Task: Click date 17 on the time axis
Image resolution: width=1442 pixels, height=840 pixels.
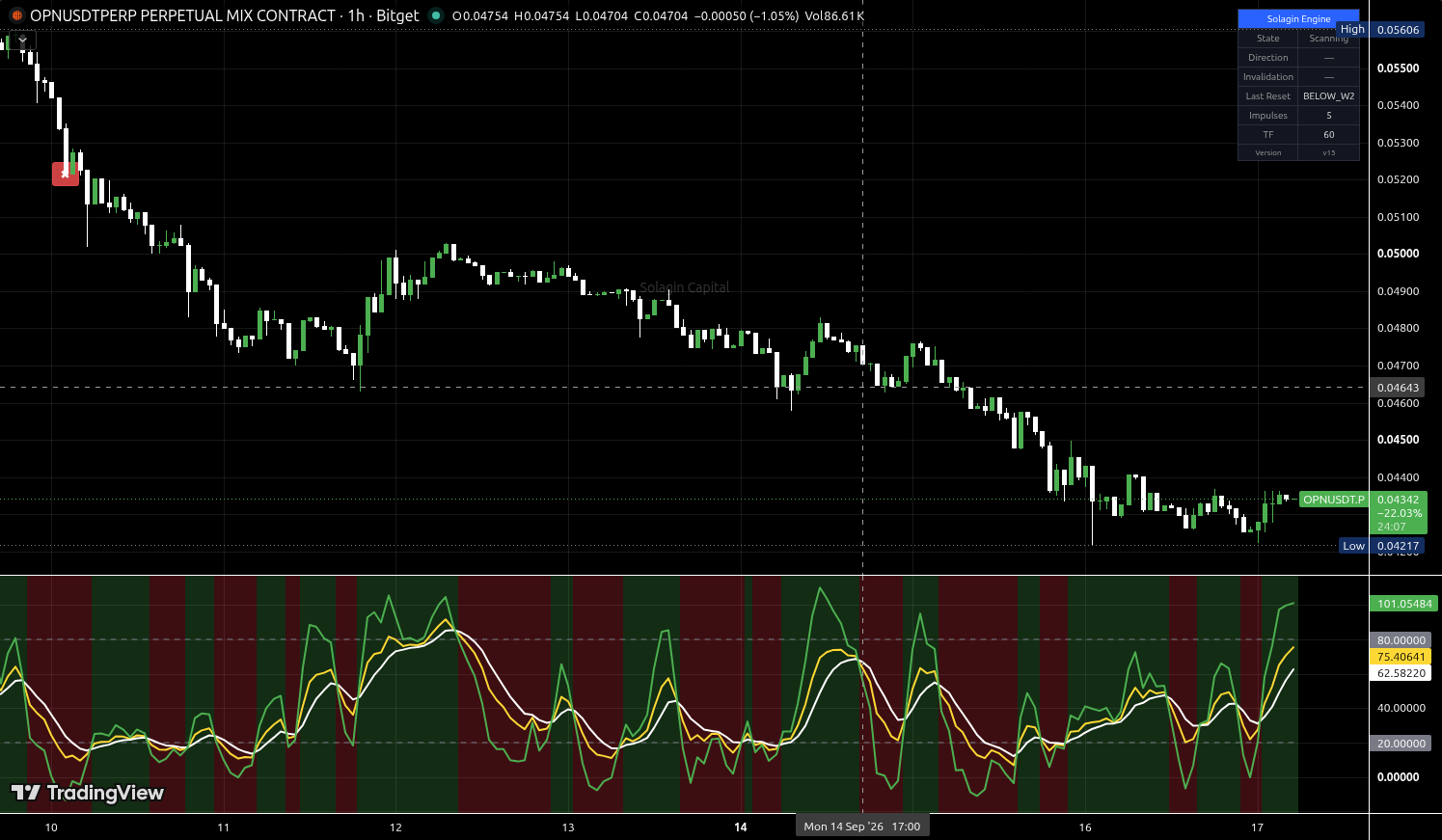Action: [1257, 827]
